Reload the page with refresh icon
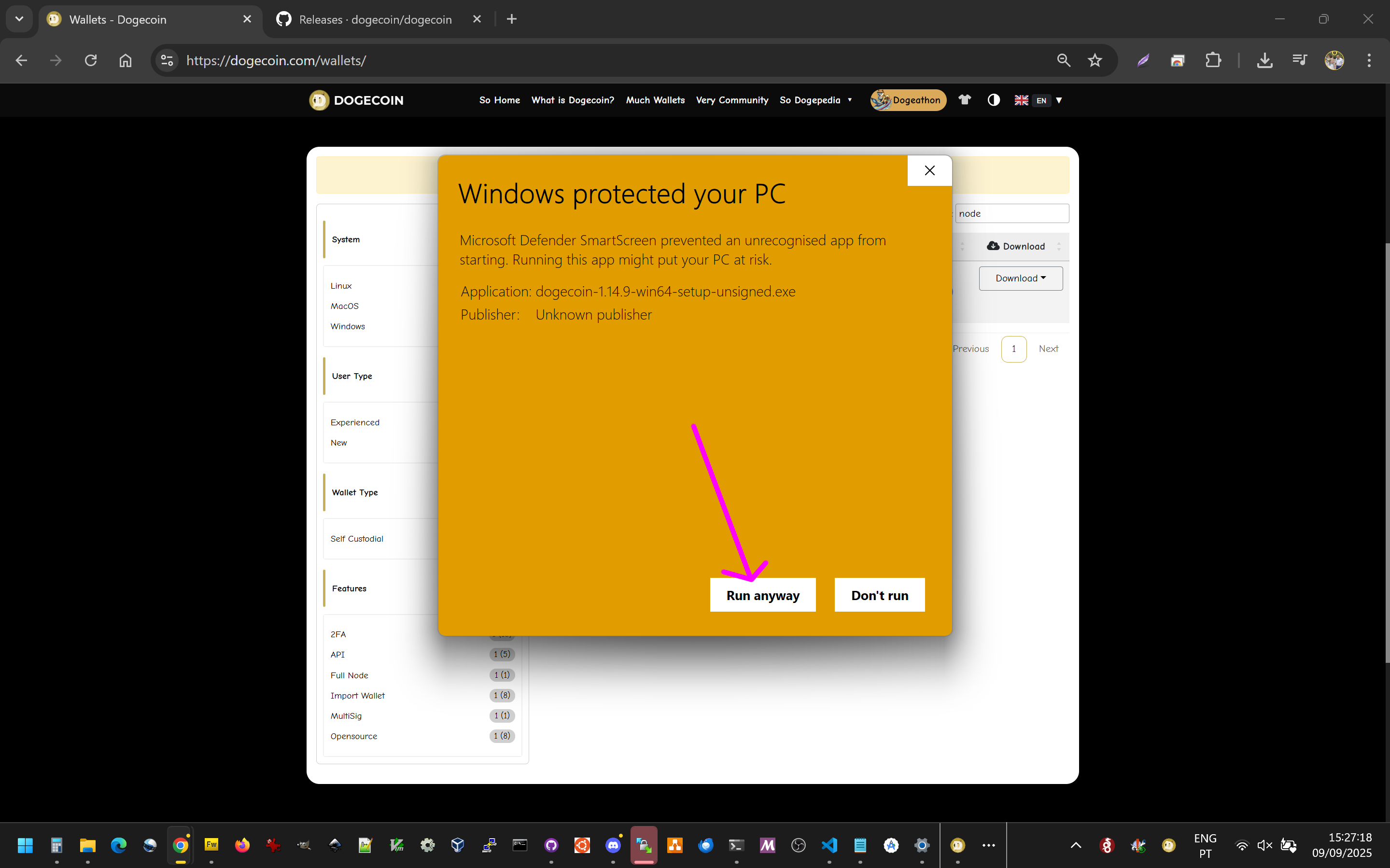Image resolution: width=1390 pixels, height=868 pixels. pyautogui.click(x=91, y=60)
